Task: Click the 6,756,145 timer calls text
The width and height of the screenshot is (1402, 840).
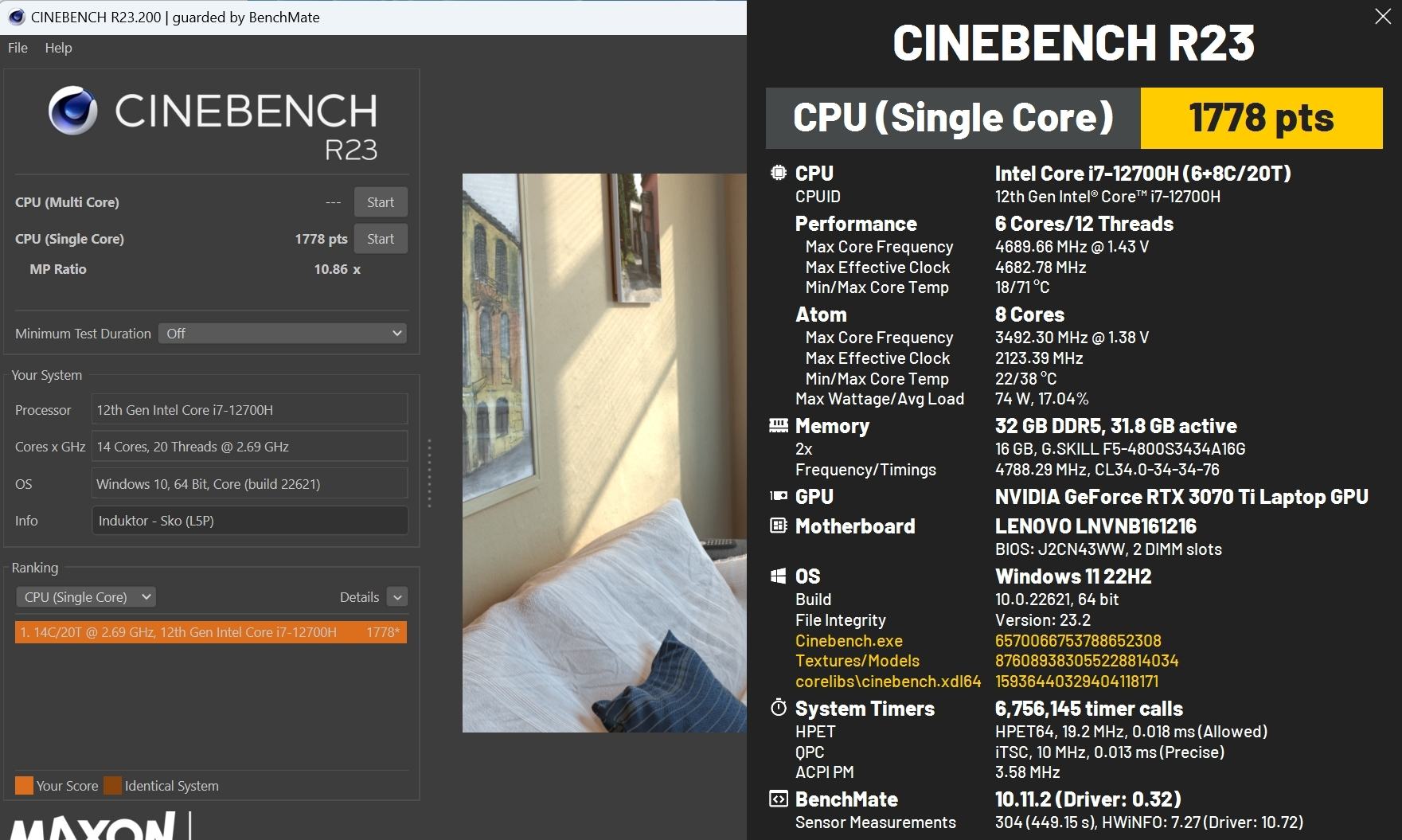Action: tap(1089, 709)
